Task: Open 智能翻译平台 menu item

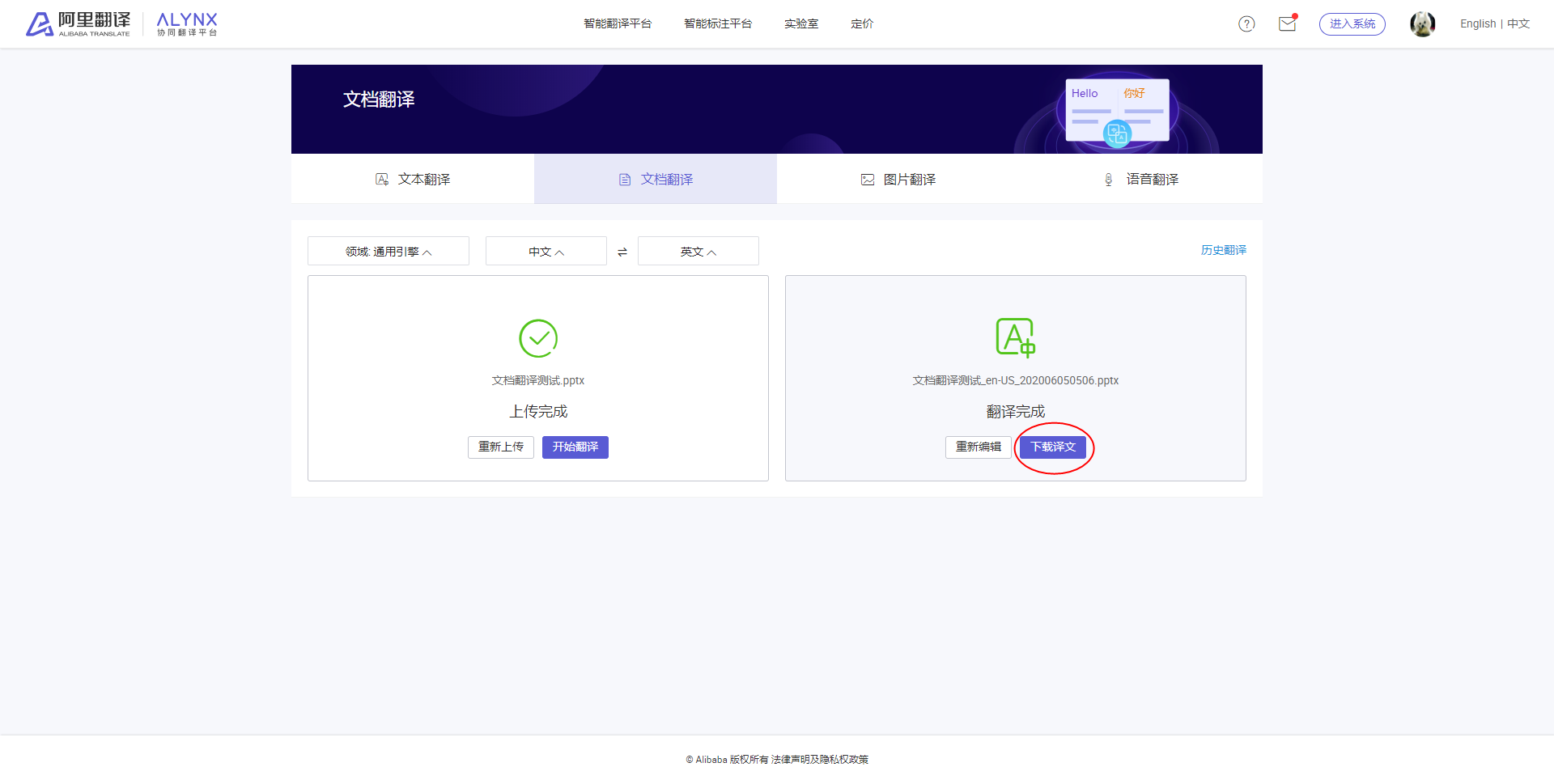Action: pyautogui.click(x=618, y=24)
